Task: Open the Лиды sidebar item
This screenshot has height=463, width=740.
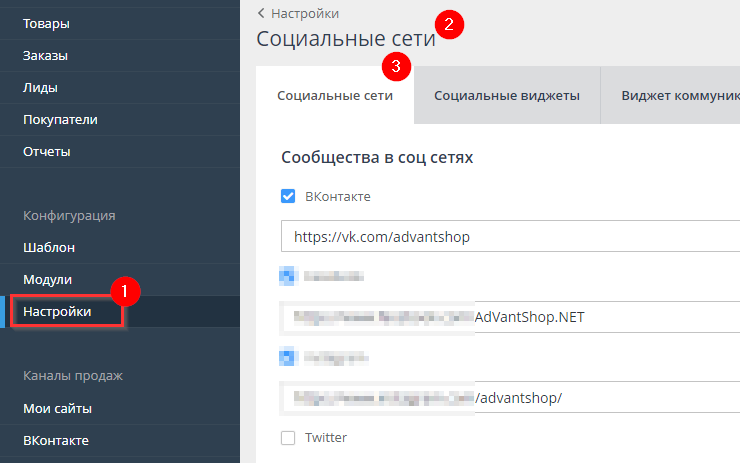Action: pyautogui.click(x=40, y=87)
